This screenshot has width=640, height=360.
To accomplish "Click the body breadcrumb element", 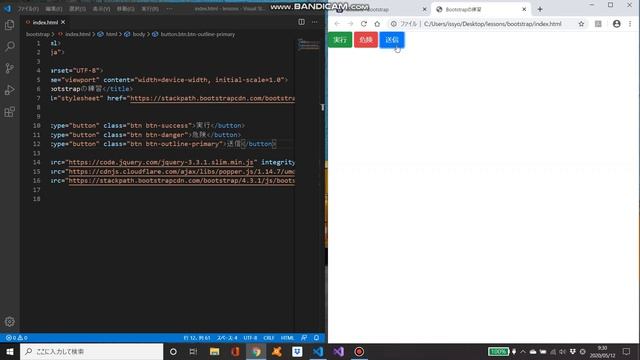I will tap(135, 34).
